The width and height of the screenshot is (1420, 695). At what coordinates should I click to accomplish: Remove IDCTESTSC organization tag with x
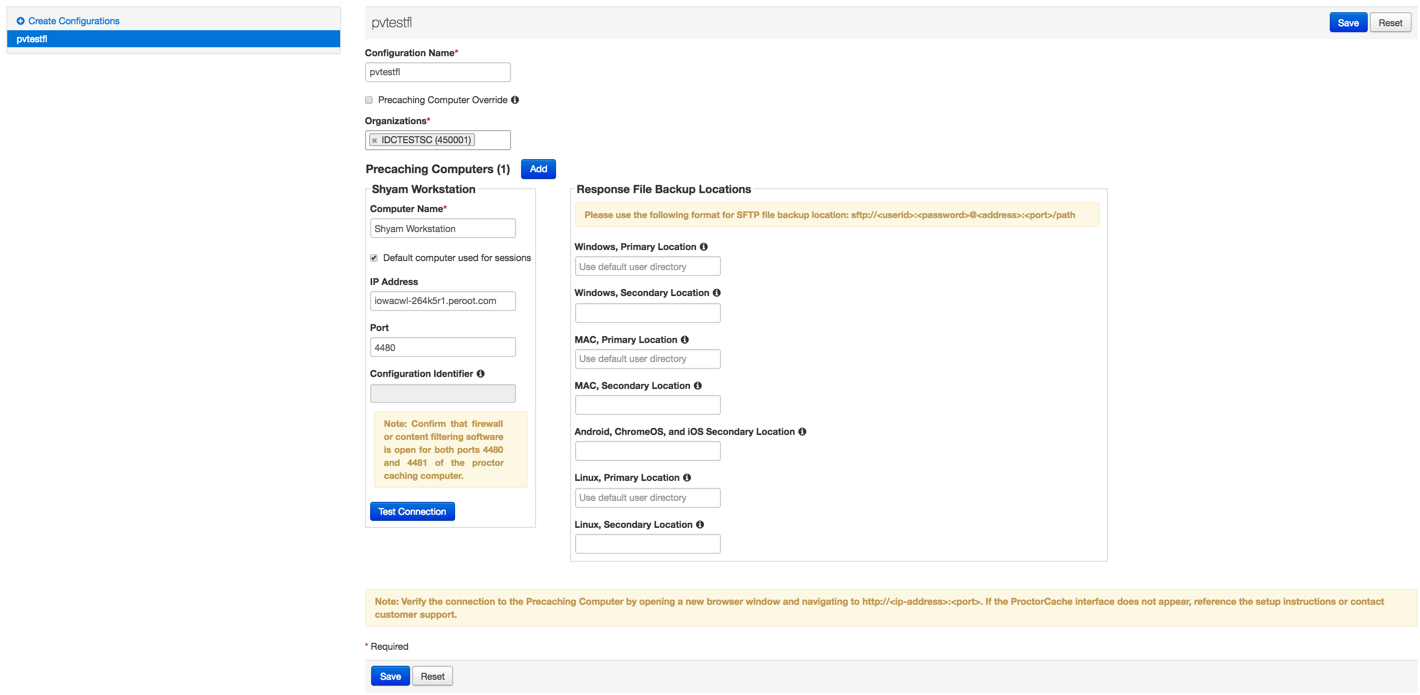click(375, 141)
